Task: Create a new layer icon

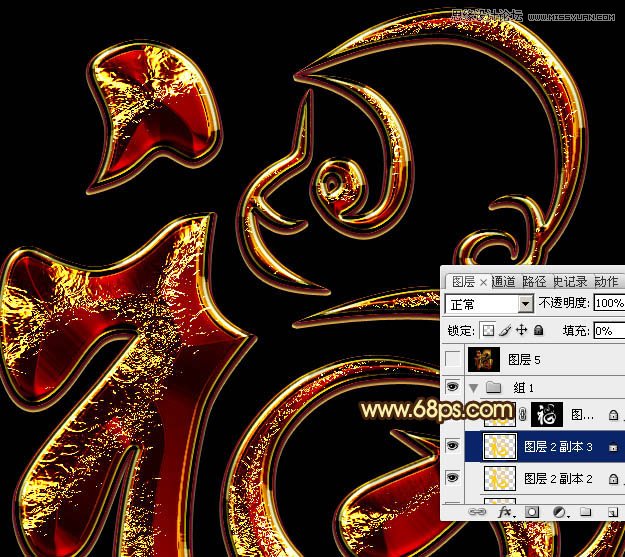Action: coord(613,512)
